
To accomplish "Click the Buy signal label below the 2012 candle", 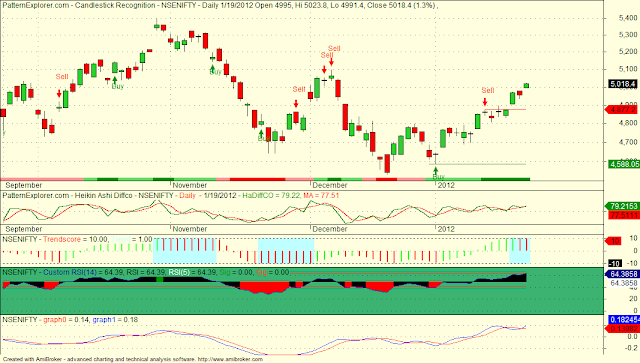I will [x=438, y=177].
